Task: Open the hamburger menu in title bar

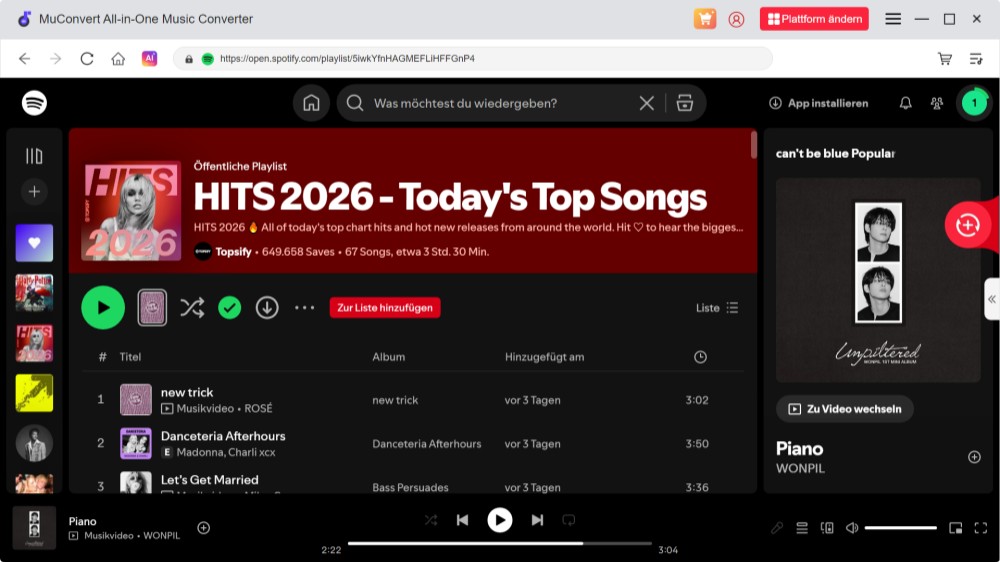Action: click(x=893, y=19)
